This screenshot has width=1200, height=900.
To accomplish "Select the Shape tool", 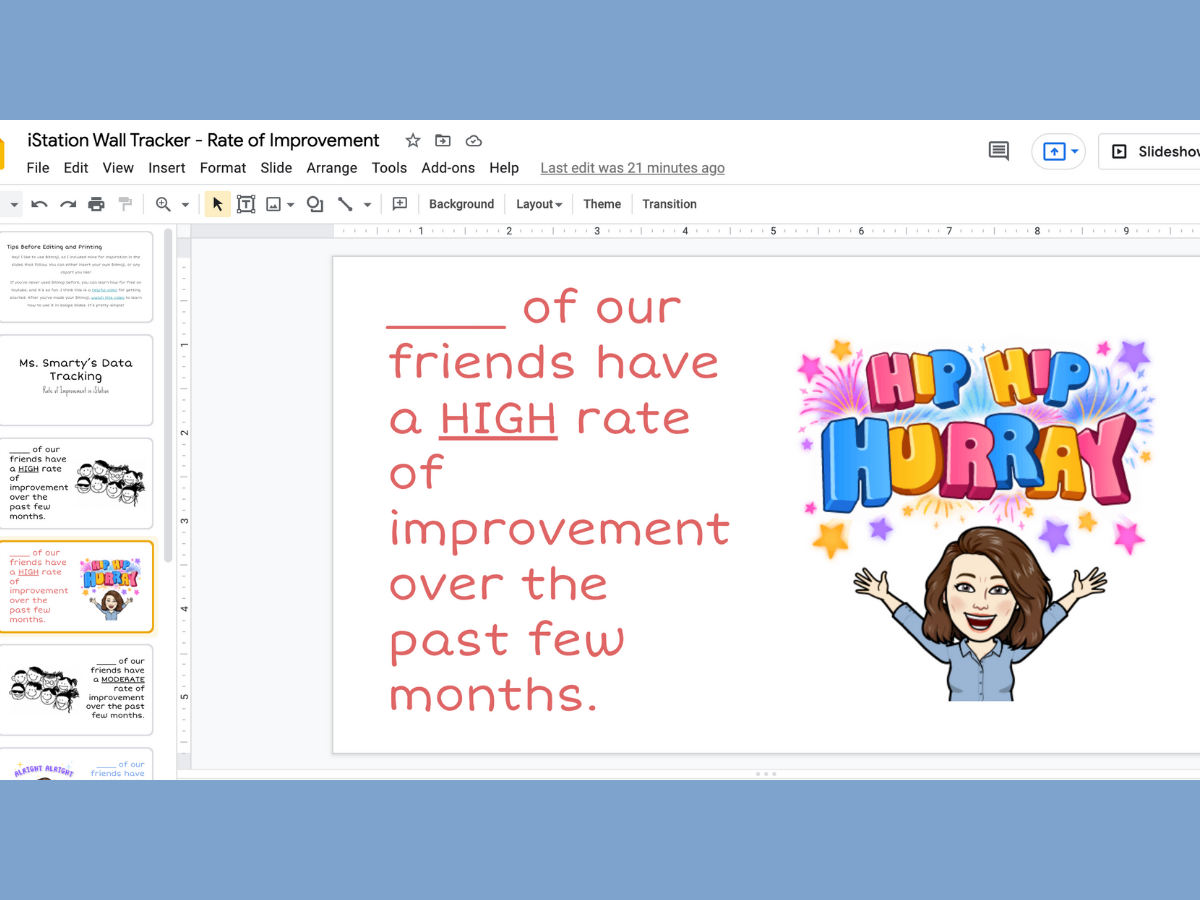I will tap(315, 204).
